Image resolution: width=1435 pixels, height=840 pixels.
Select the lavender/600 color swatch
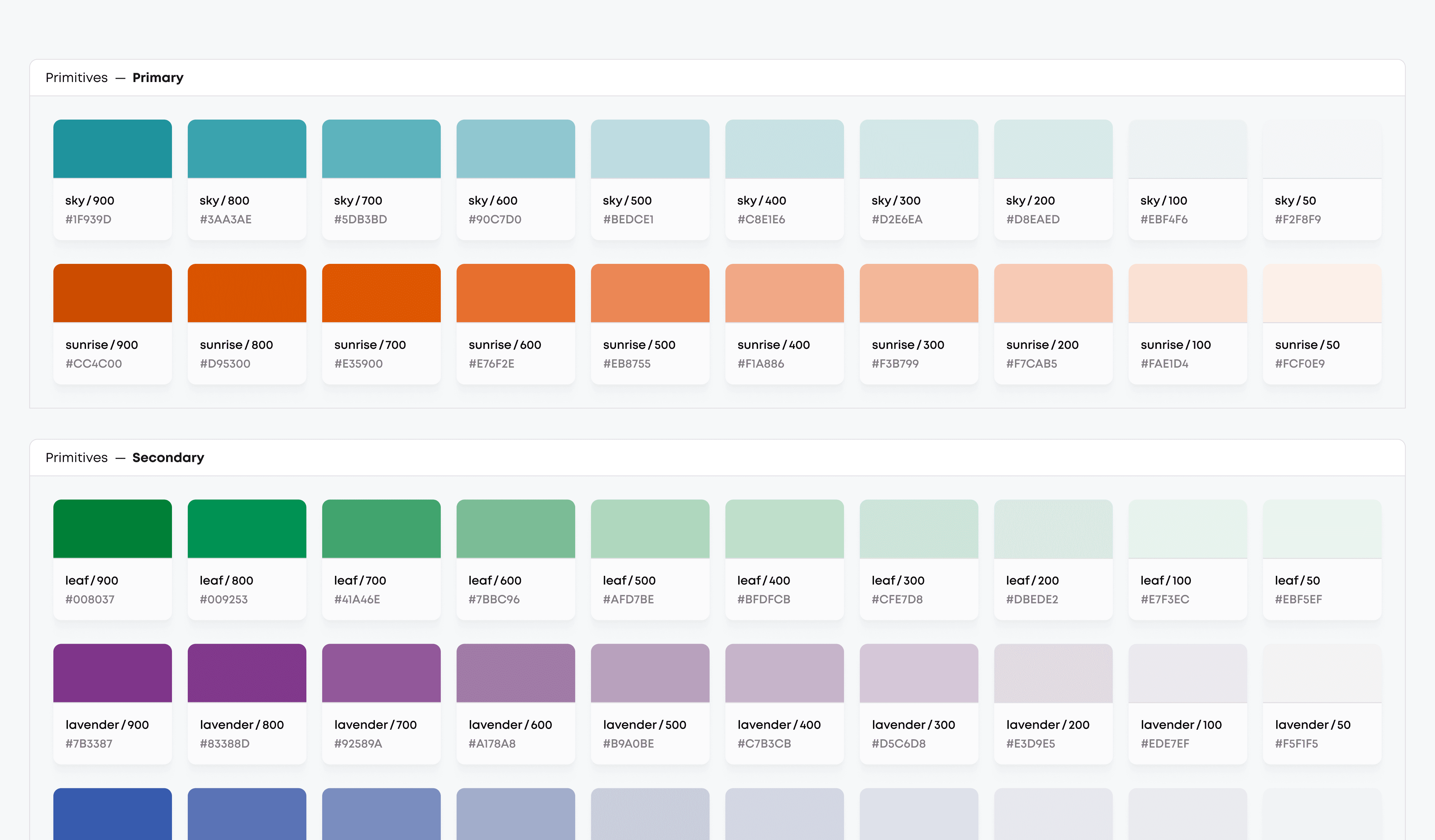click(x=515, y=673)
